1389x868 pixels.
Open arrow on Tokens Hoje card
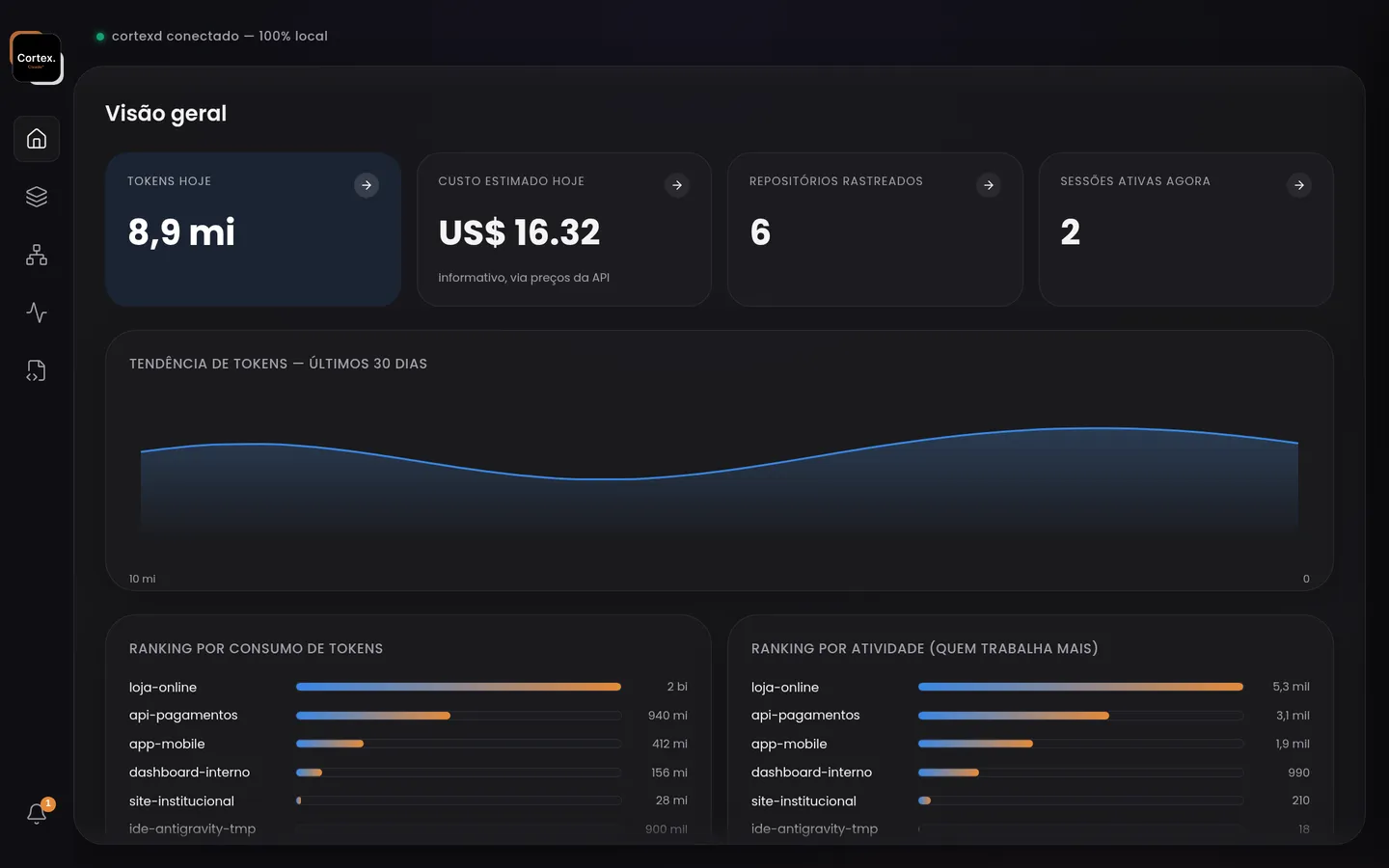pos(367,185)
